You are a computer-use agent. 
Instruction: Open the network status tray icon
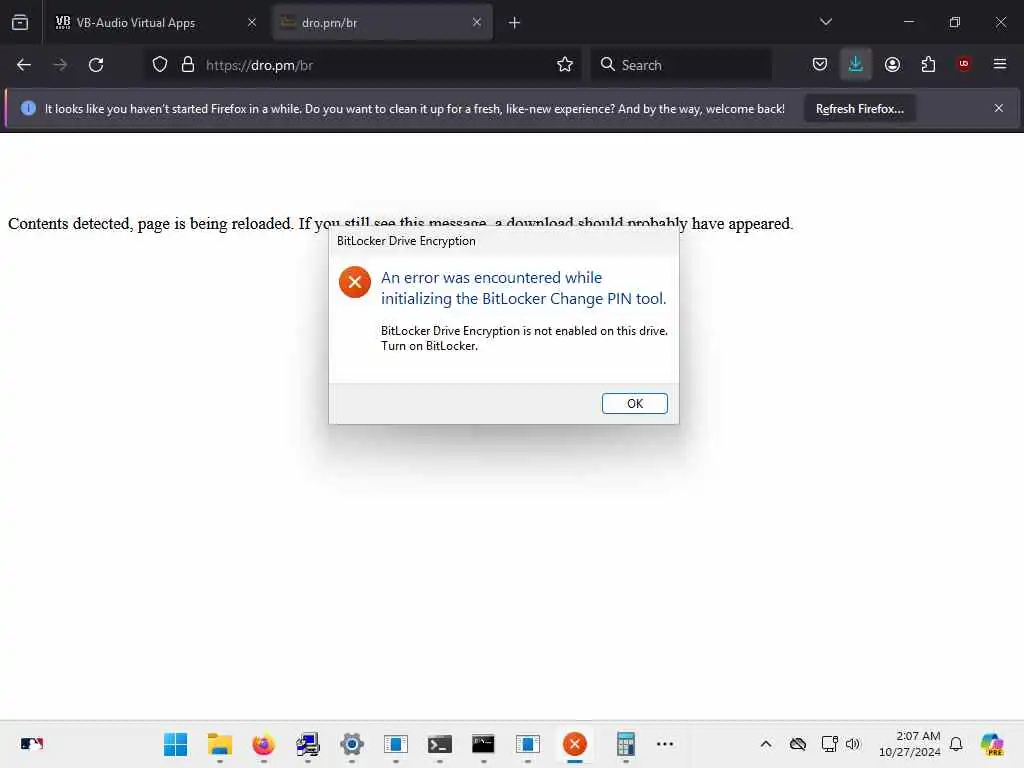(829, 744)
